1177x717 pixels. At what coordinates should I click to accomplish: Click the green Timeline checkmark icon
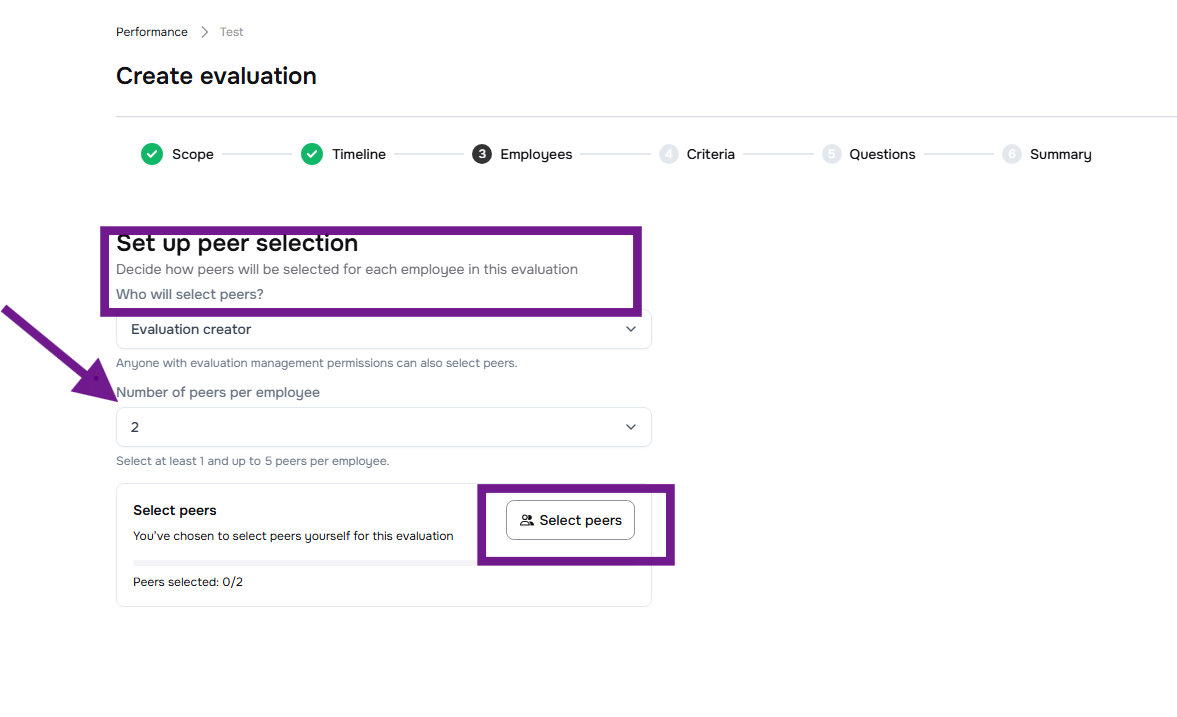click(312, 154)
